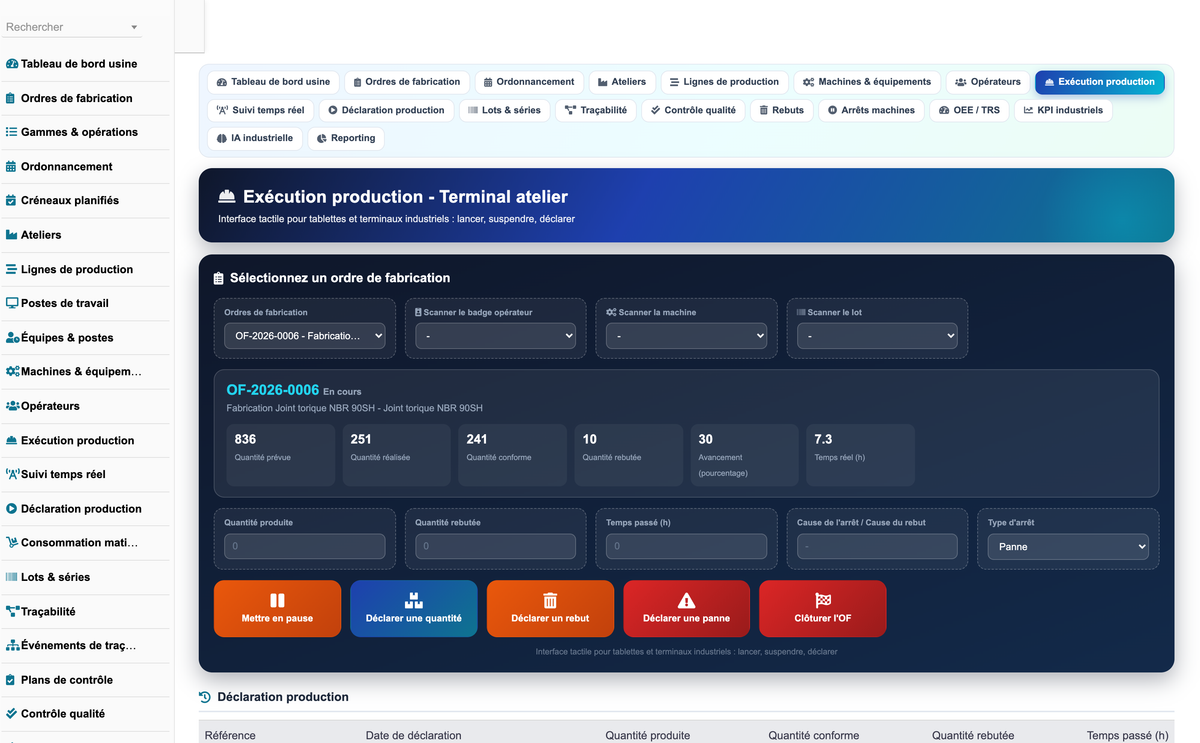Screen dimensions: 1200x743
Task: Click the checkered flag on Clôturer l'OF
Action: pos(823,600)
